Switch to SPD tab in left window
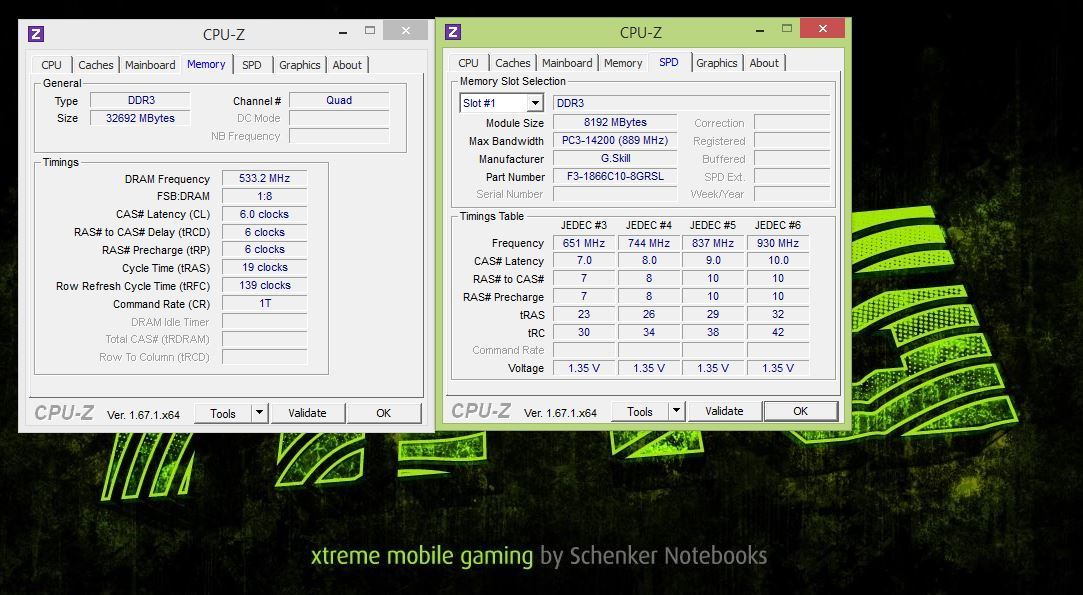 point(252,65)
